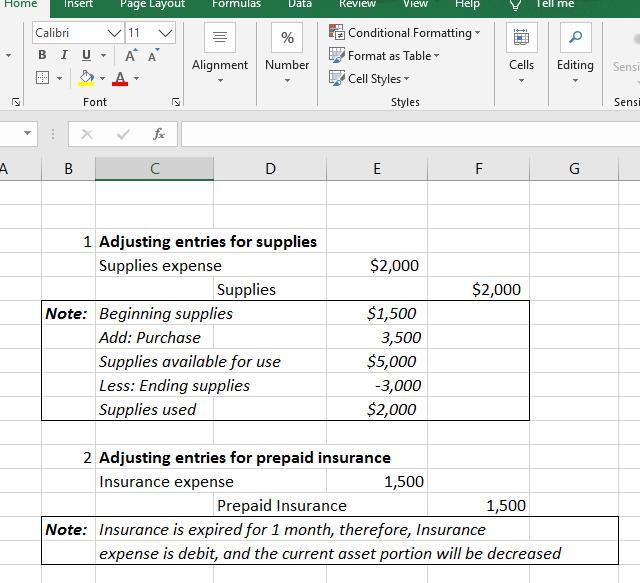640x583 pixels.
Task: Open borders dropdown arrow
Action: coord(60,78)
